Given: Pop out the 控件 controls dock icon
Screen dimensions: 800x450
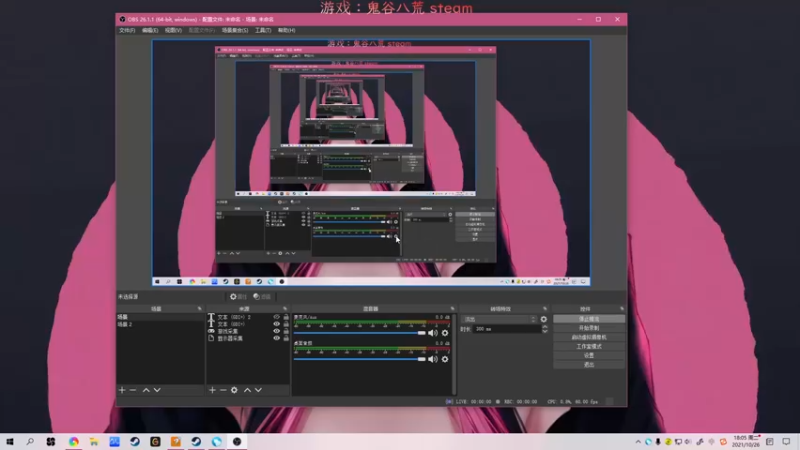Looking at the screenshot, I should coord(622,309).
